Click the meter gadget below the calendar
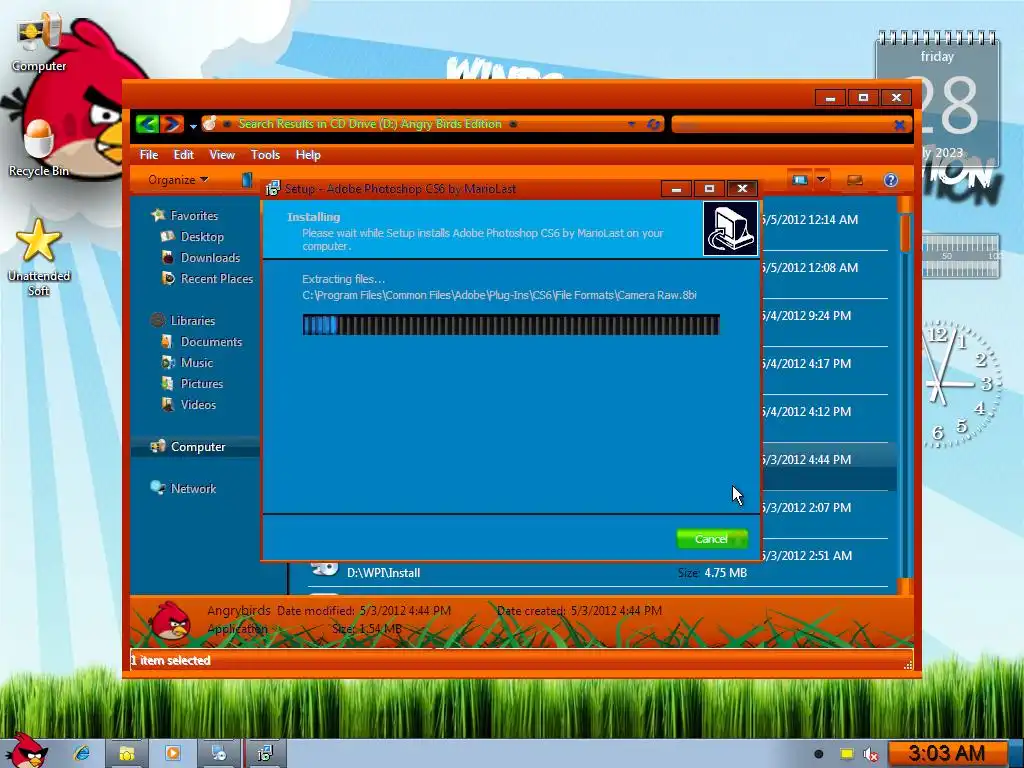Image resolution: width=1024 pixels, height=768 pixels. click(961, 257)
